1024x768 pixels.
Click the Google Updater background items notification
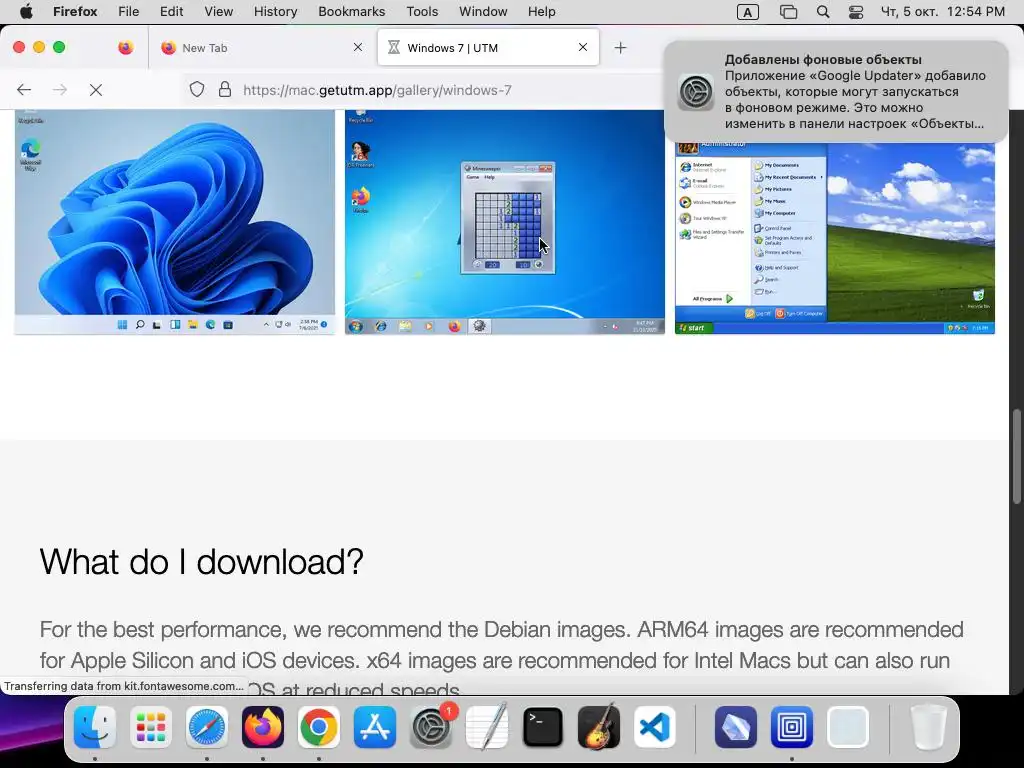coord(836,91)
